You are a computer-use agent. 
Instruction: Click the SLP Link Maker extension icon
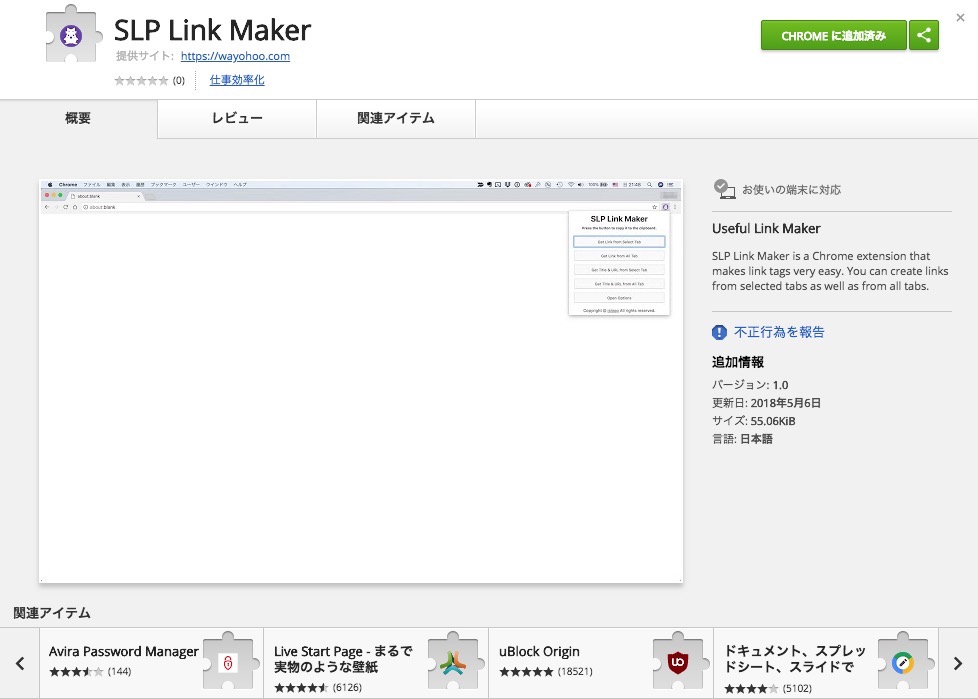click(x=73, y=34)
